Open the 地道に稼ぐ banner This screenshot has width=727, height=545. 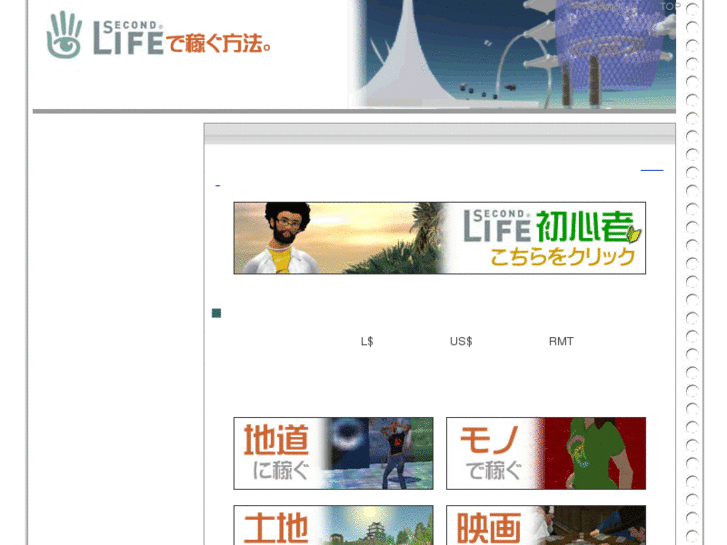click(333, 453)
